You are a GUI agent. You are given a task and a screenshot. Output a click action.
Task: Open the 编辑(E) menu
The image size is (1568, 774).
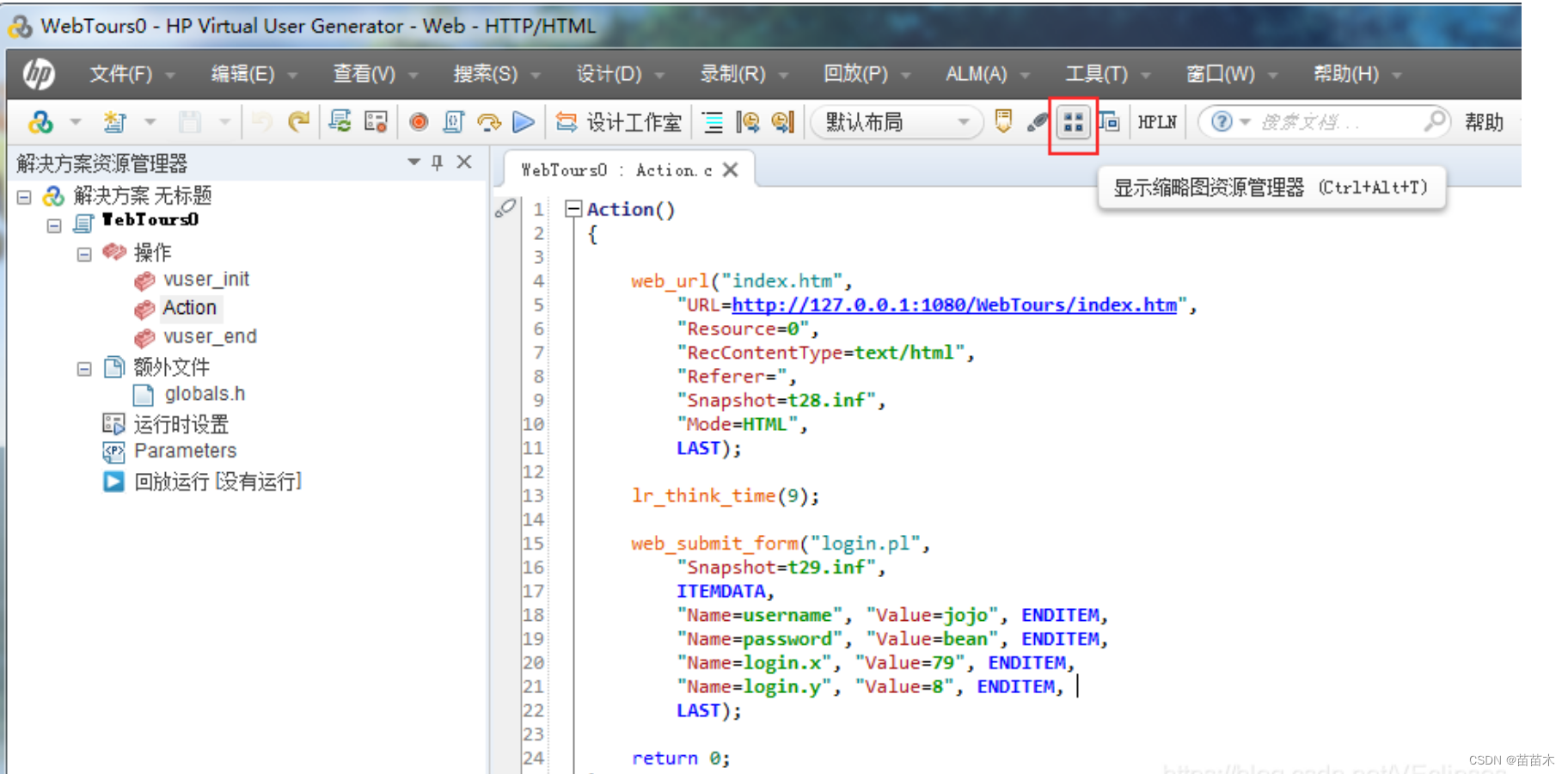coord(243,74)
